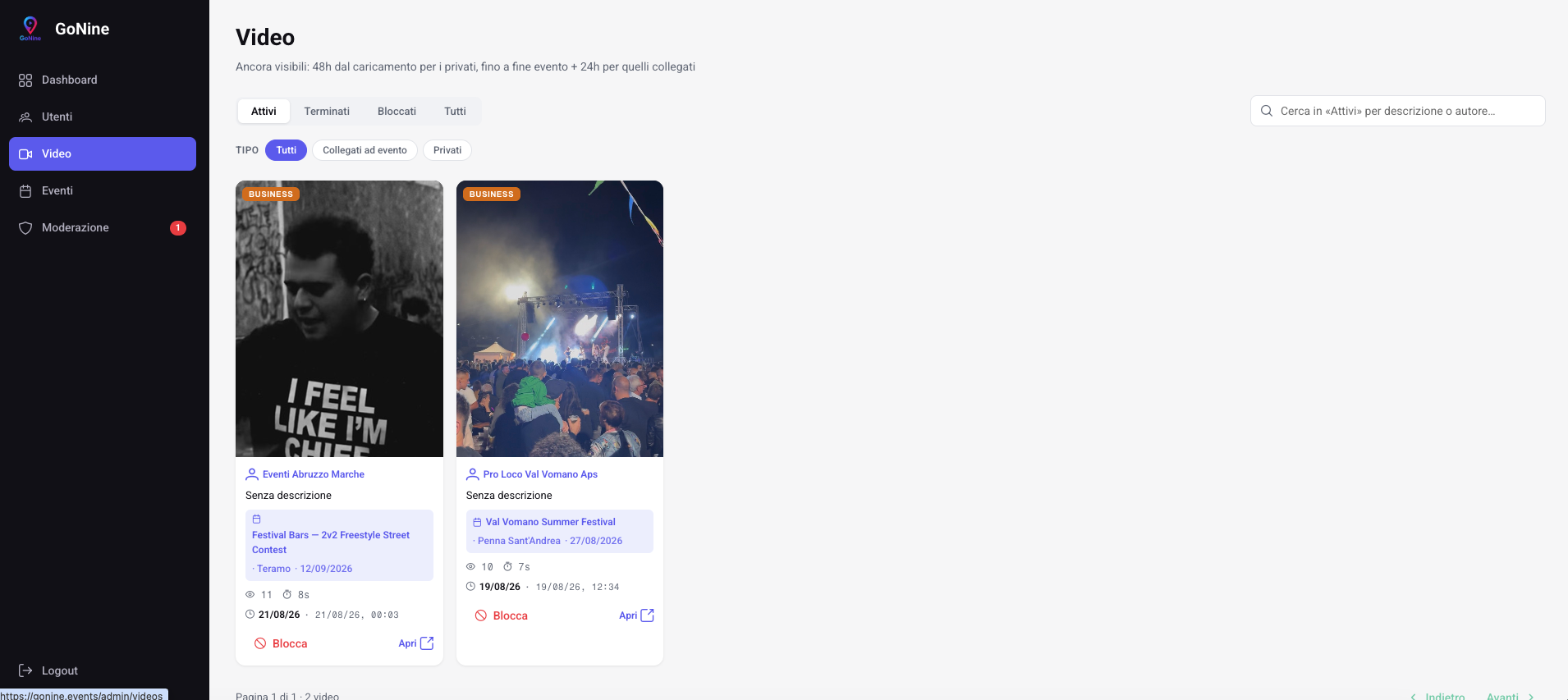Focus the video search field
Viewport: 1568px width, 700px height.
tap(1397, 111)
